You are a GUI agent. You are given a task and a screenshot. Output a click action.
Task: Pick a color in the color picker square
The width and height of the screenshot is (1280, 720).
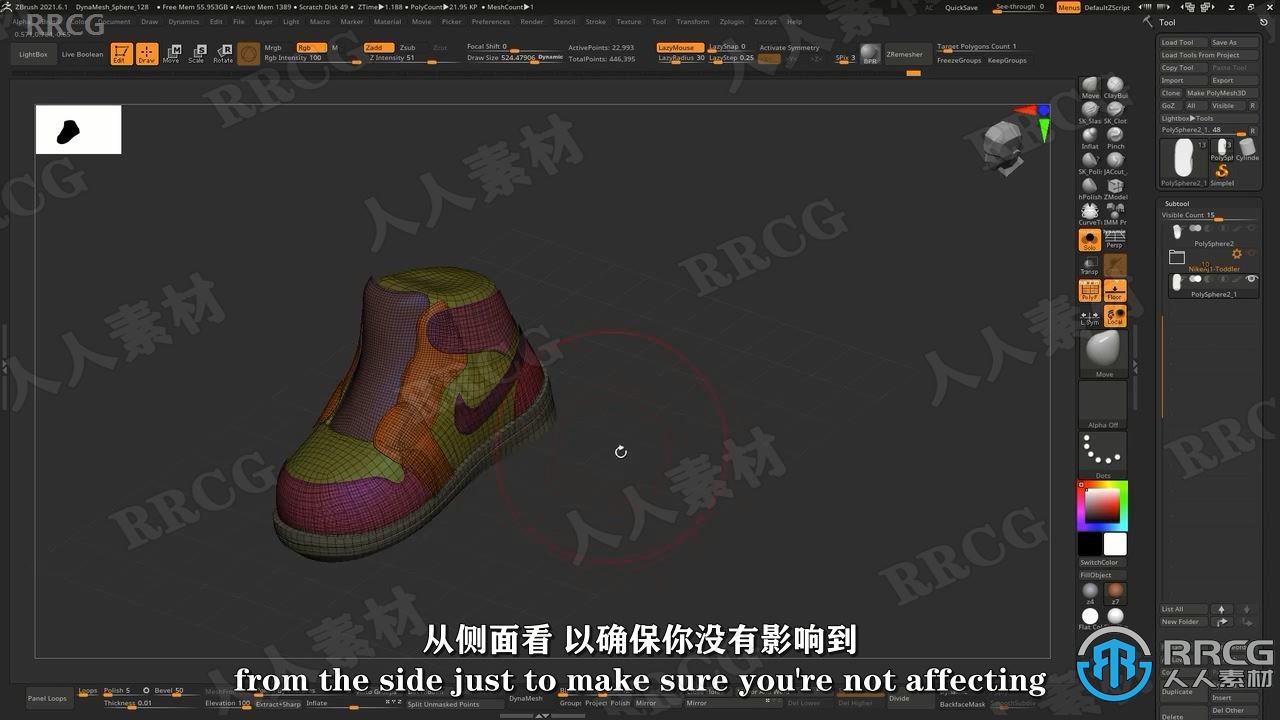point(1103,507)
